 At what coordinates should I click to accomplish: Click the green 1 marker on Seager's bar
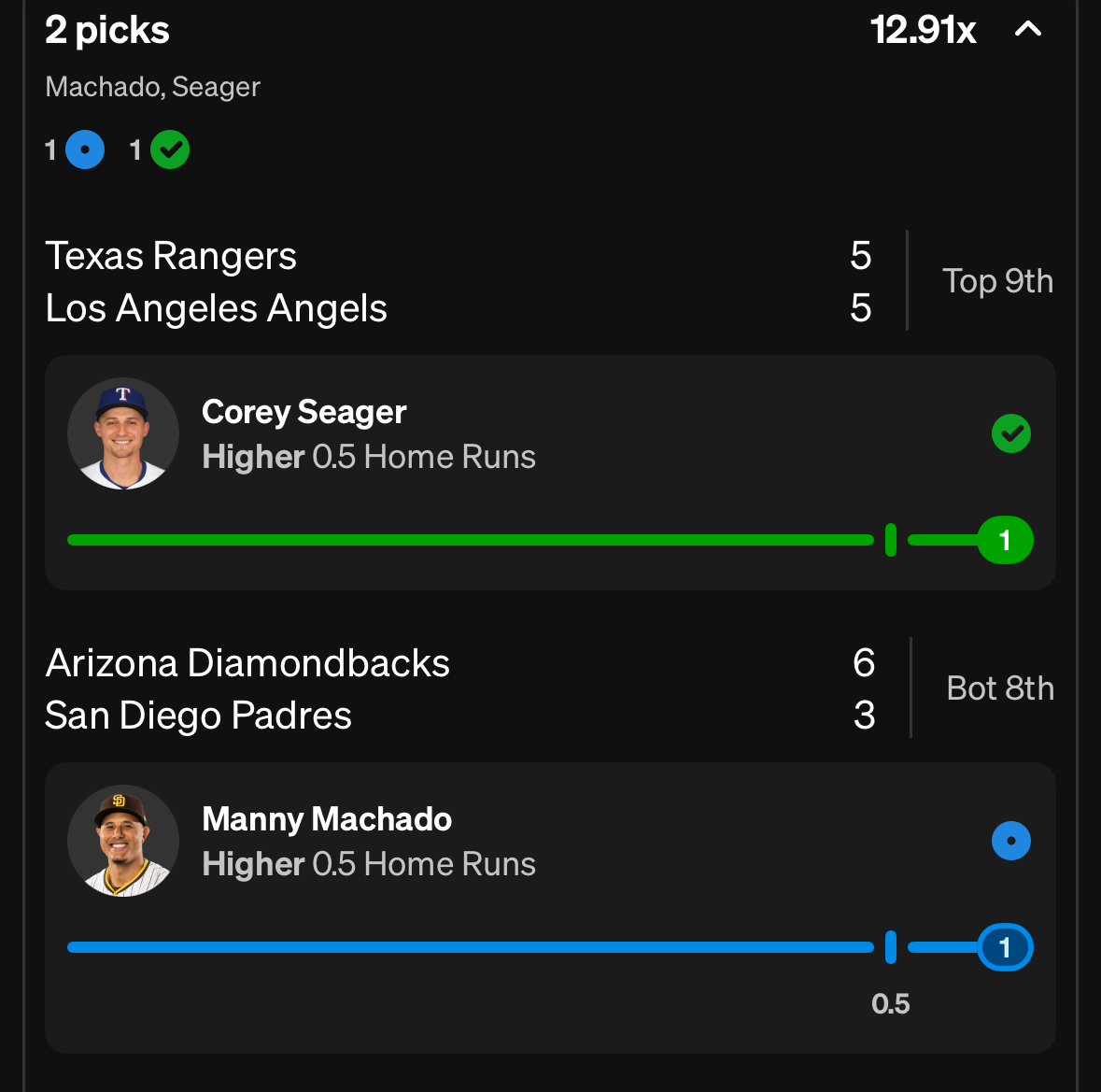click(x=1005, y=540)
